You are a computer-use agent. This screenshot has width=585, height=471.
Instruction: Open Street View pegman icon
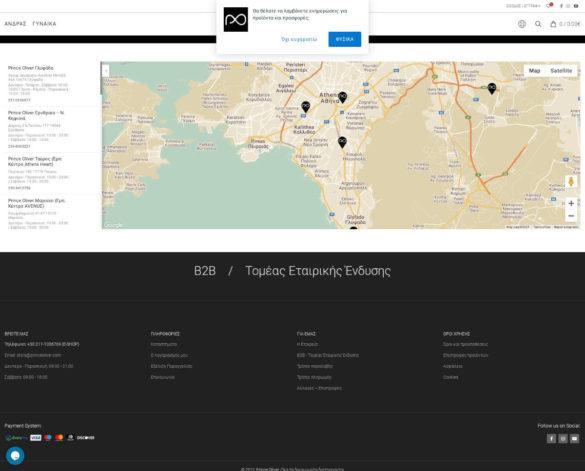pos(571,182)
